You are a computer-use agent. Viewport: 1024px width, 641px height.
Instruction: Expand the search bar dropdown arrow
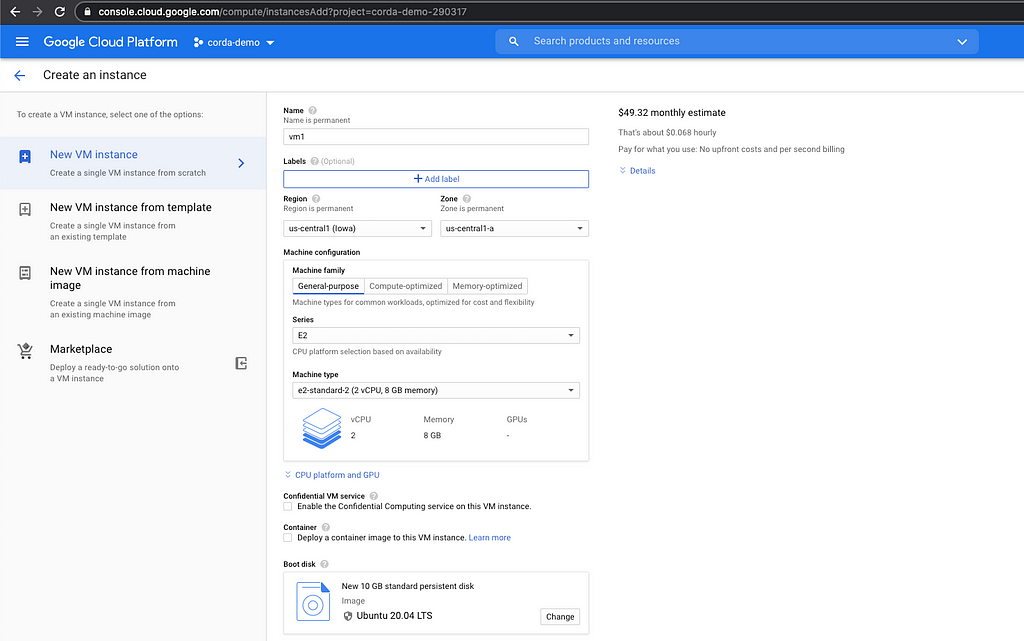coord(962,42)
